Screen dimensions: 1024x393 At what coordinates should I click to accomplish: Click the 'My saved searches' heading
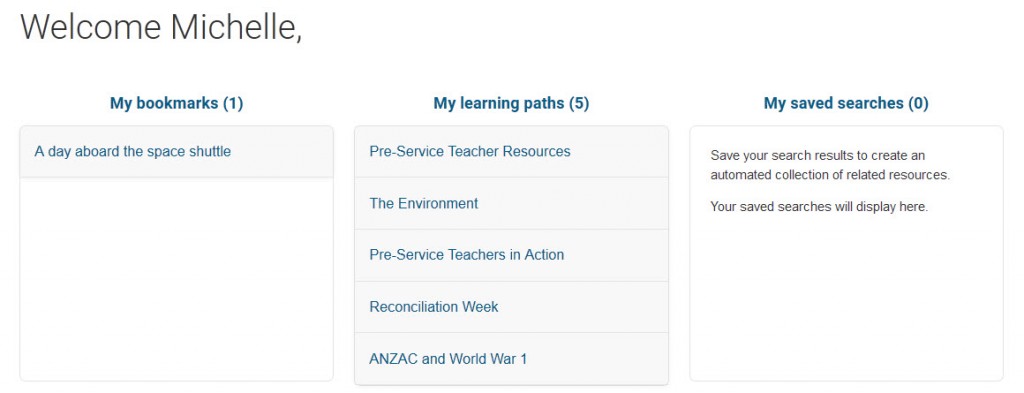click(833, 103)
